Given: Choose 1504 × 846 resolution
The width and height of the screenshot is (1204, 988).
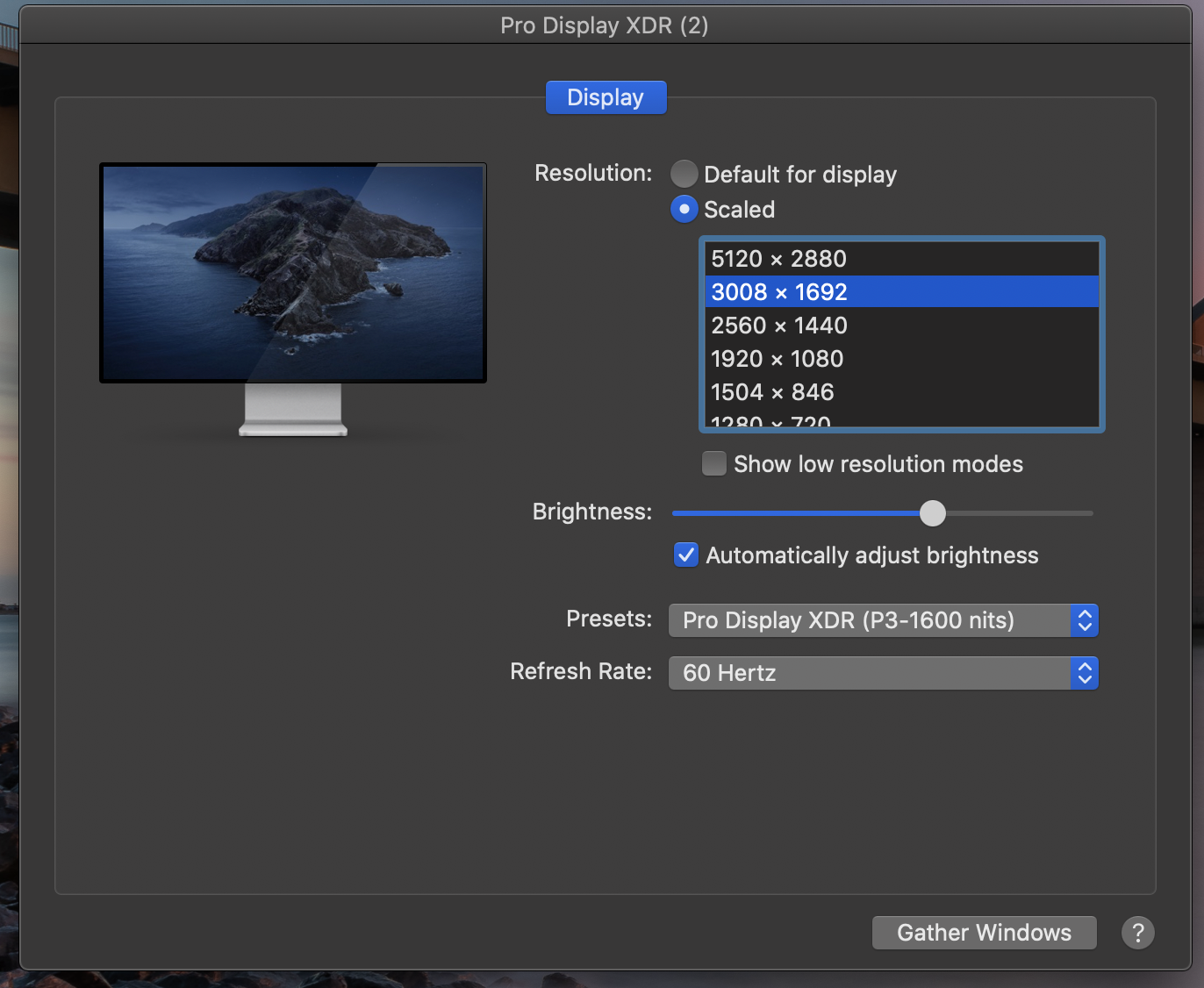Looking at the screenshot, I should [902, 392].
